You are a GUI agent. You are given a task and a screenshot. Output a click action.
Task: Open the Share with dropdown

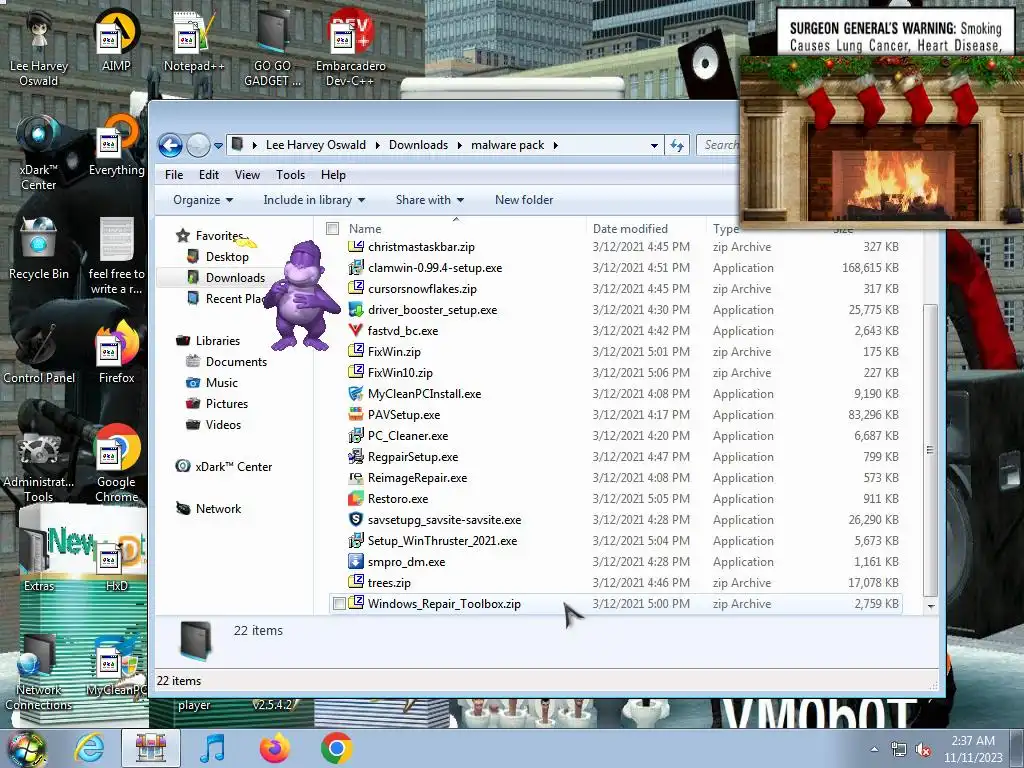tap(430, 200)
